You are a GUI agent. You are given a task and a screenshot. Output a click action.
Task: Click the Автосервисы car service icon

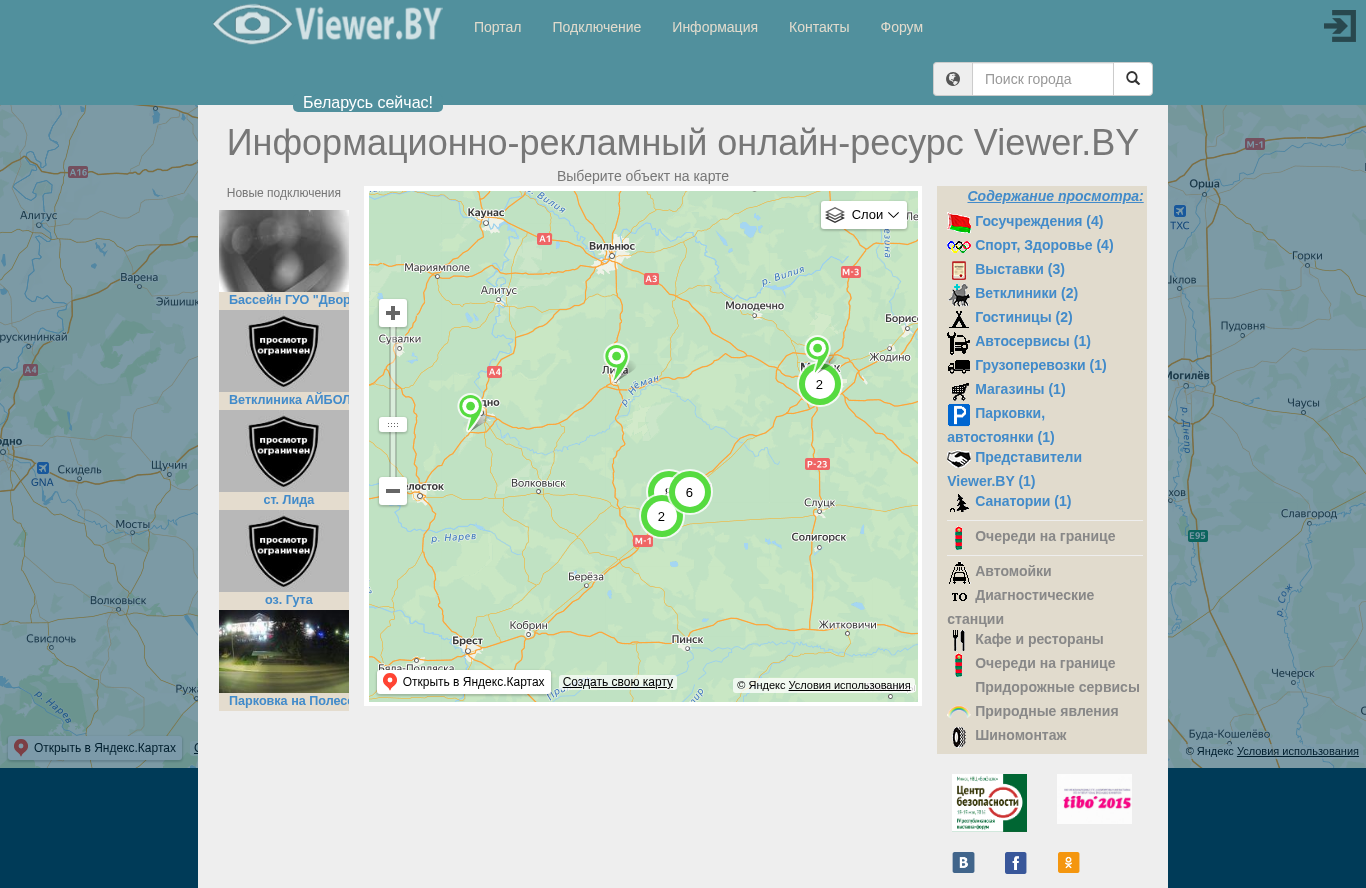point(959,342)
